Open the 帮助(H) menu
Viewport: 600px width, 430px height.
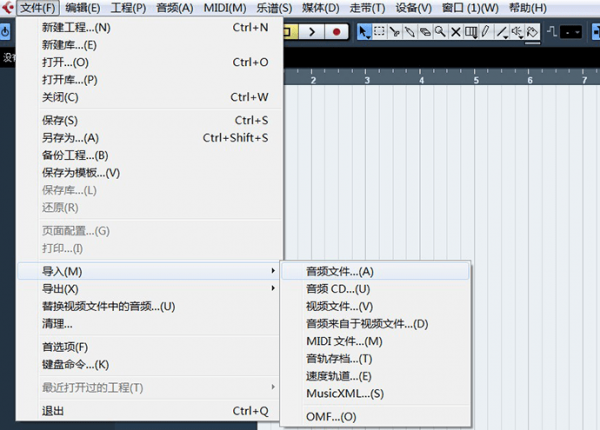[527, 8]
